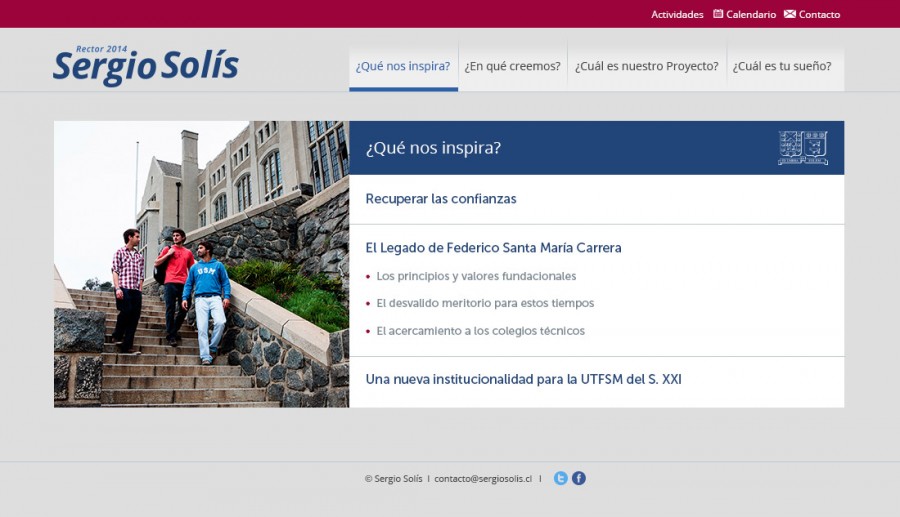This screenshot has height=517, width=900.
Task: Open the Actividades link in top bar
Action: click(x=677, y=14)
